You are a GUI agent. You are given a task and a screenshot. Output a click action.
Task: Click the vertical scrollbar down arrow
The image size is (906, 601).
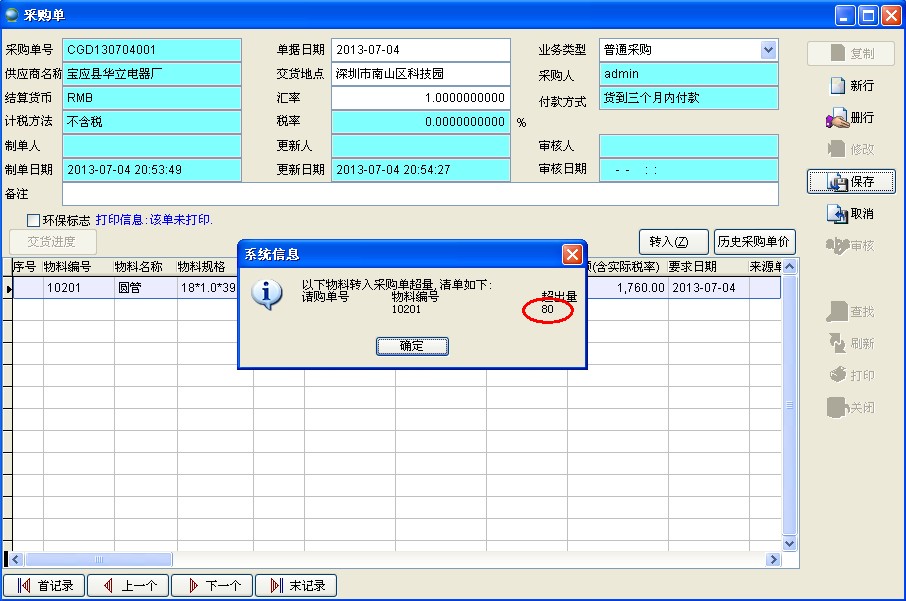click(x=789, y=543)
